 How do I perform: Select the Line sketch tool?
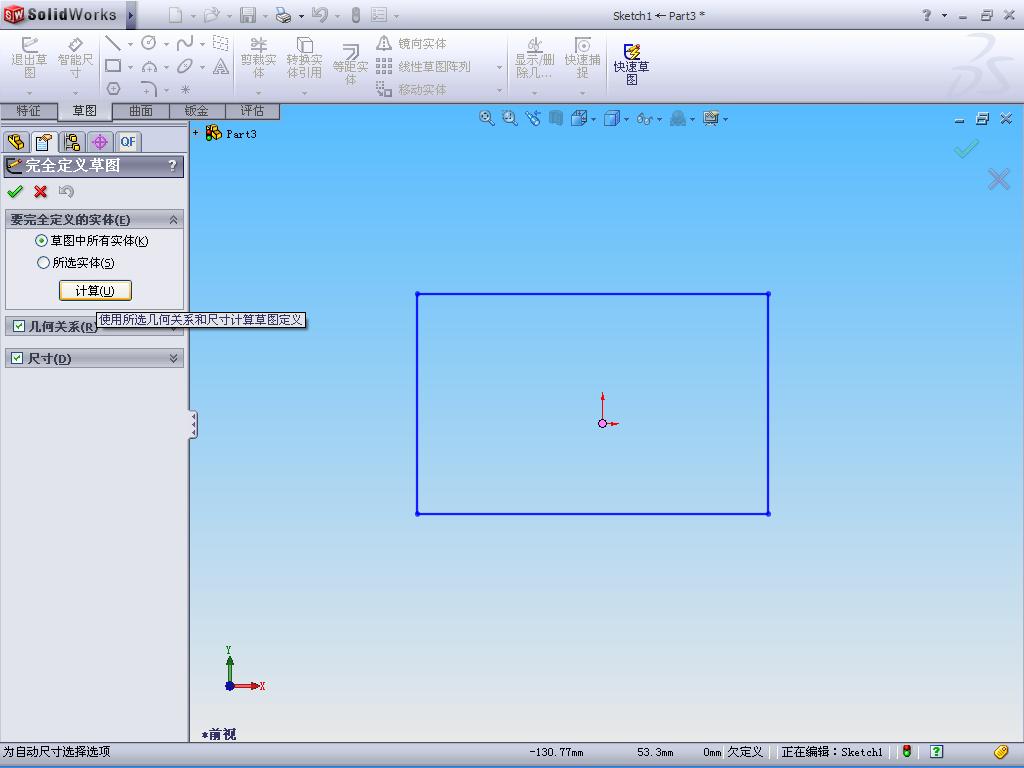click(113, 43)
